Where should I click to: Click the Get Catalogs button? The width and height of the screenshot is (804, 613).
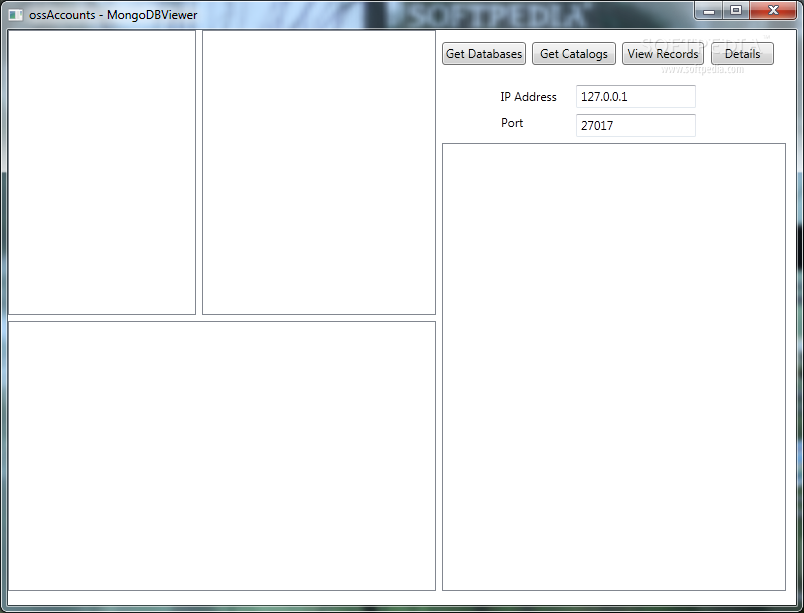tap(573, 54)
